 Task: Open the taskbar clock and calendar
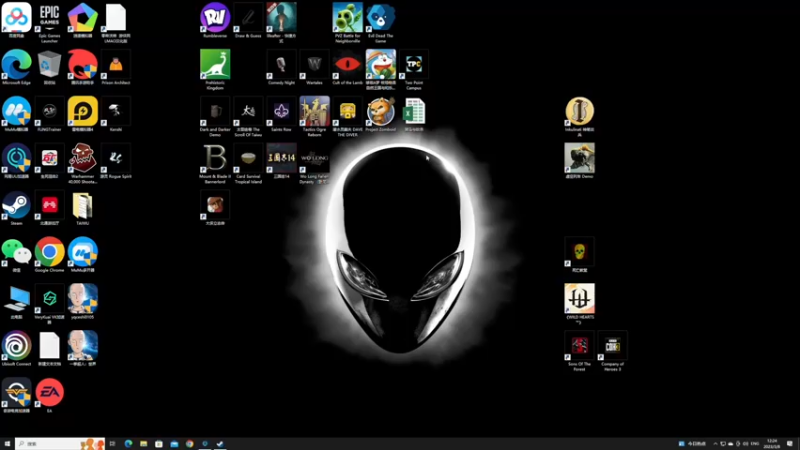tap(772, 444)
